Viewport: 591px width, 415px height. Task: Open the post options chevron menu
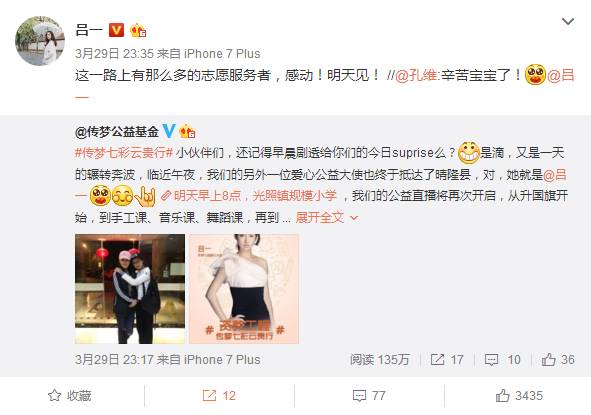[x=568, y=21]
